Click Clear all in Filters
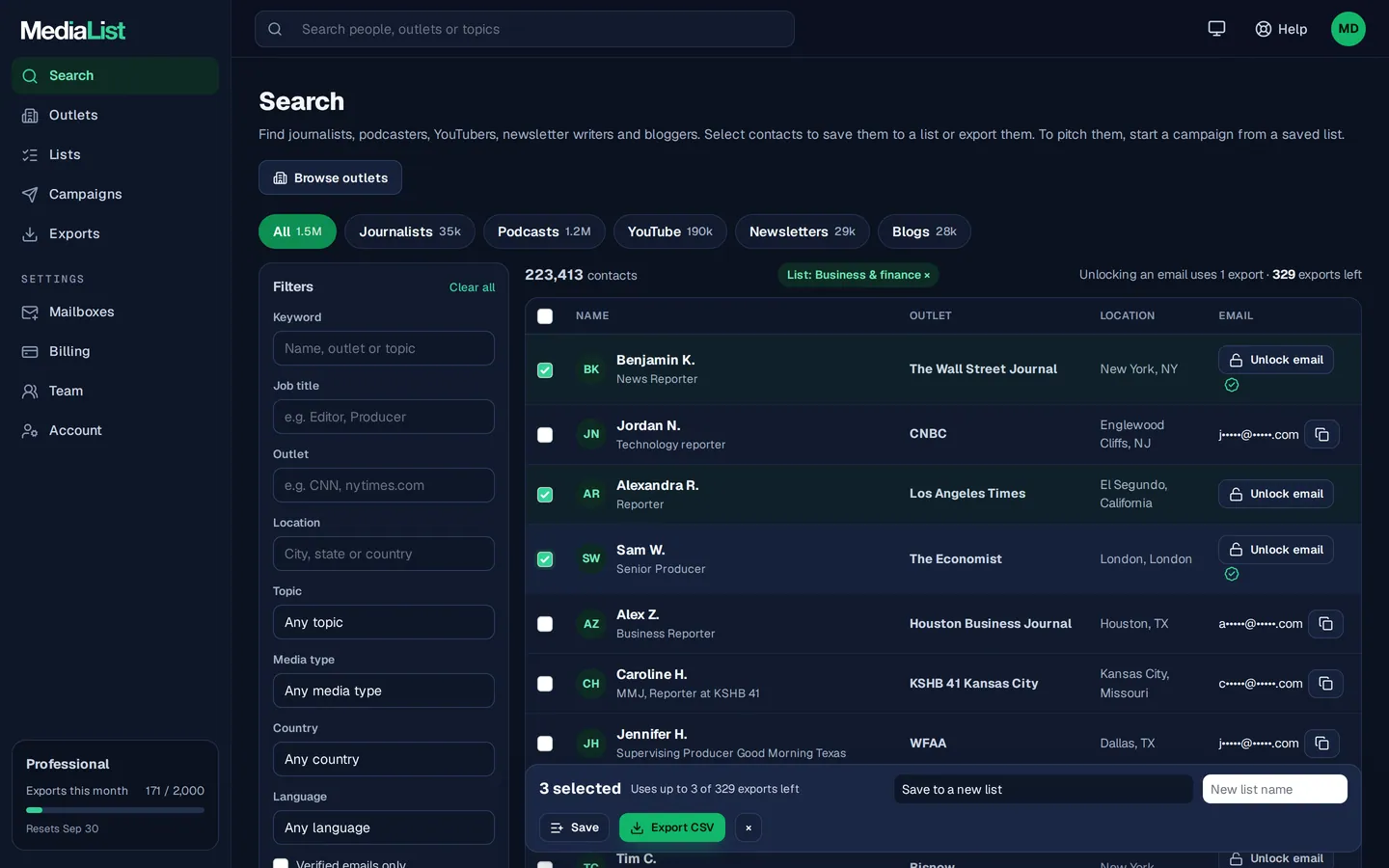Viewport: 1389px width, 868px height. pyautogui.click(x=472, y=287)
